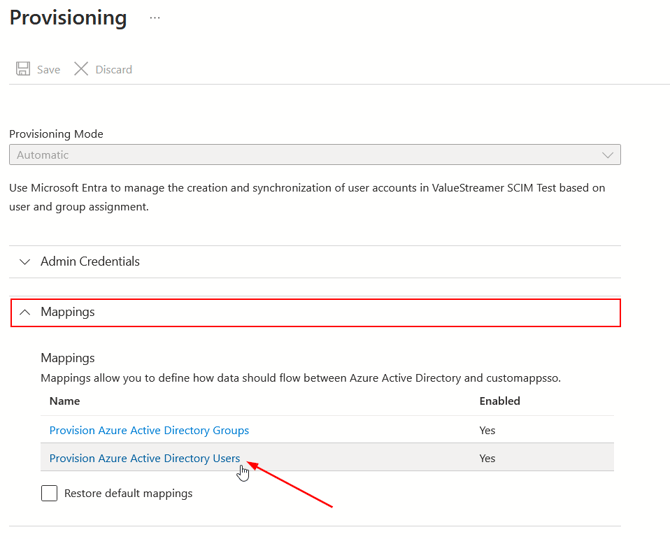Screen dimensions: 670x539
Task: Click the Admin Credentials header label
Action: click(x=90, y=262)
